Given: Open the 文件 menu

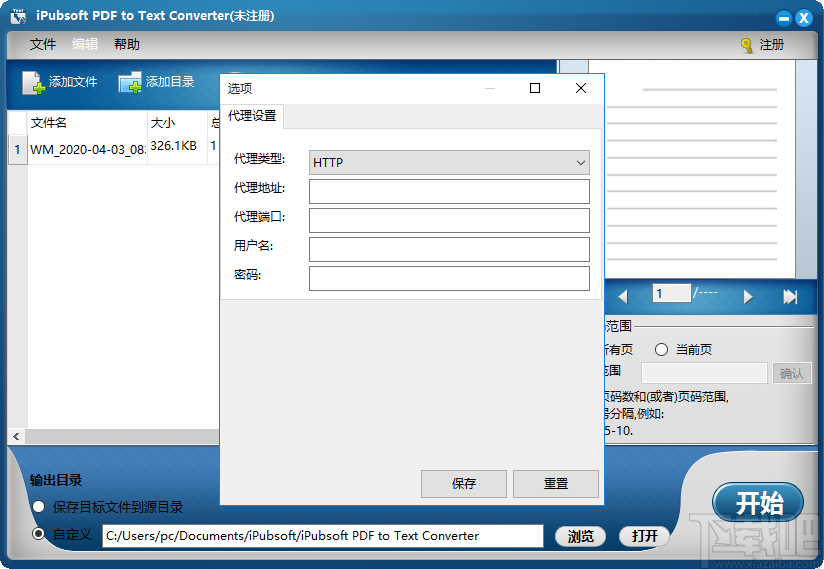Looking at the screenshot, I should click(43, 45).
